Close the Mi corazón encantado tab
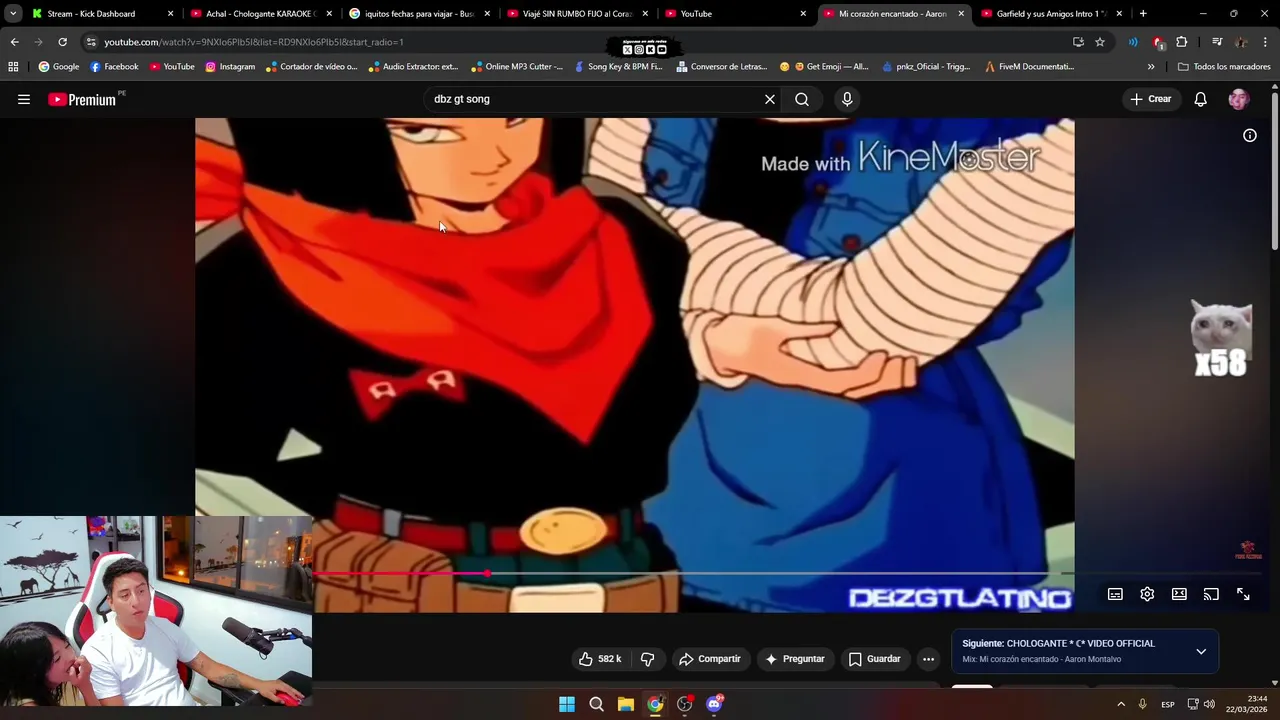 (x=961, y=14)
